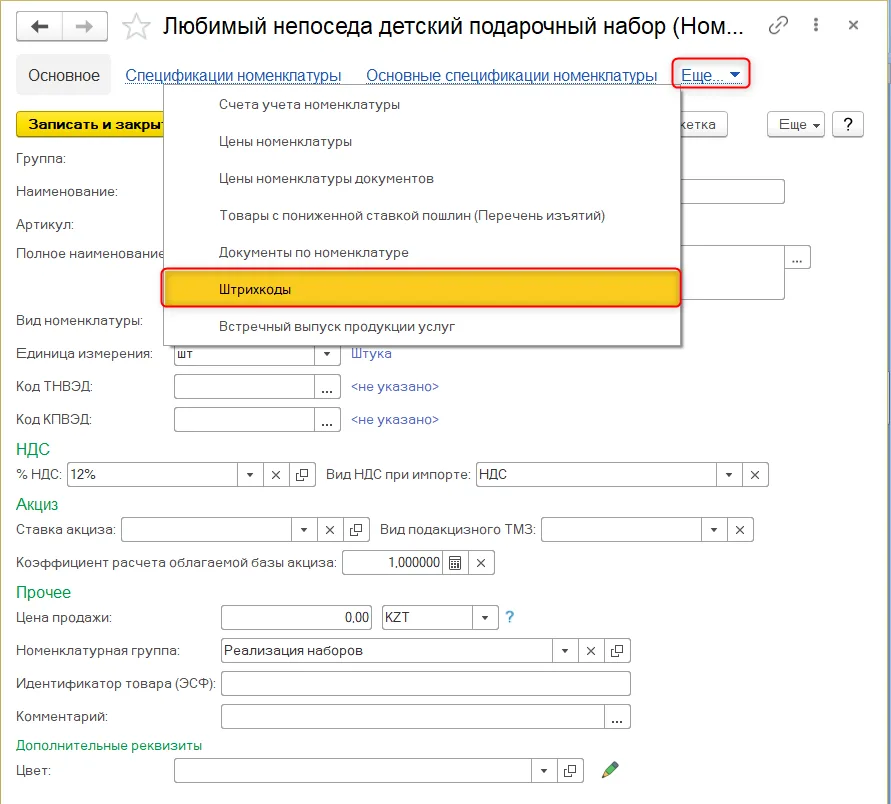The height and width of the screenshot is (804, 891).
Task: Clear the Ставка акциза field
Action: point(330,530)
